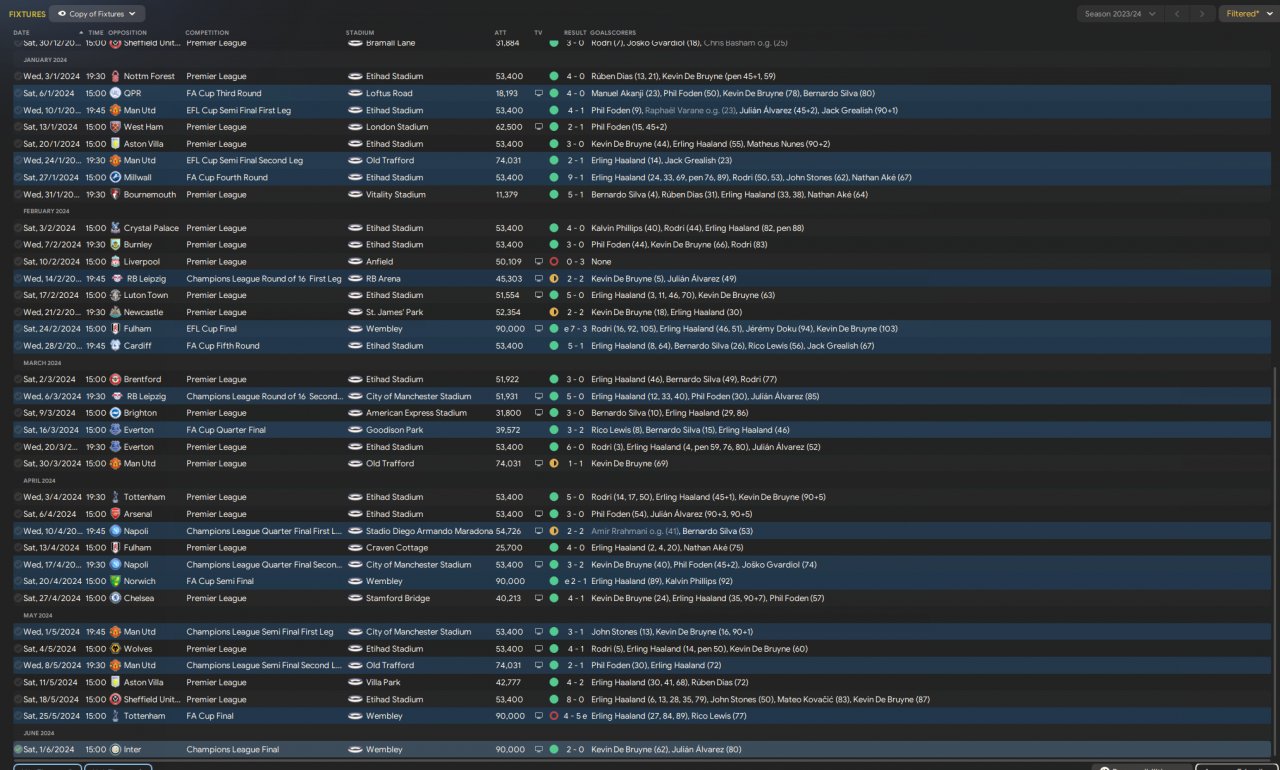Click the Cardiff club badge
This screenshot has height=770, width=1280.
(115, 346)
